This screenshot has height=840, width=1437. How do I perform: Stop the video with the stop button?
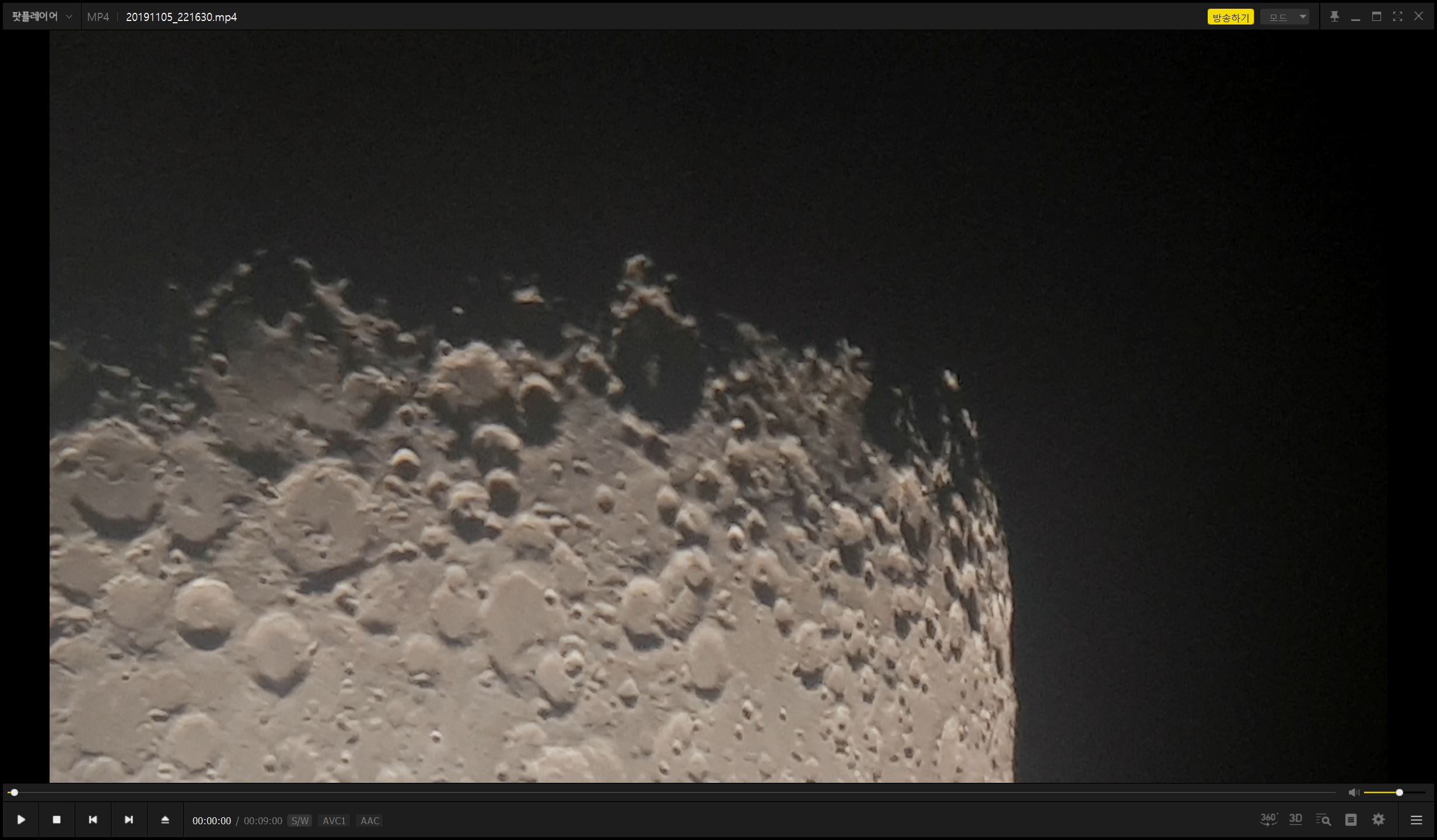tap(57, 820)
